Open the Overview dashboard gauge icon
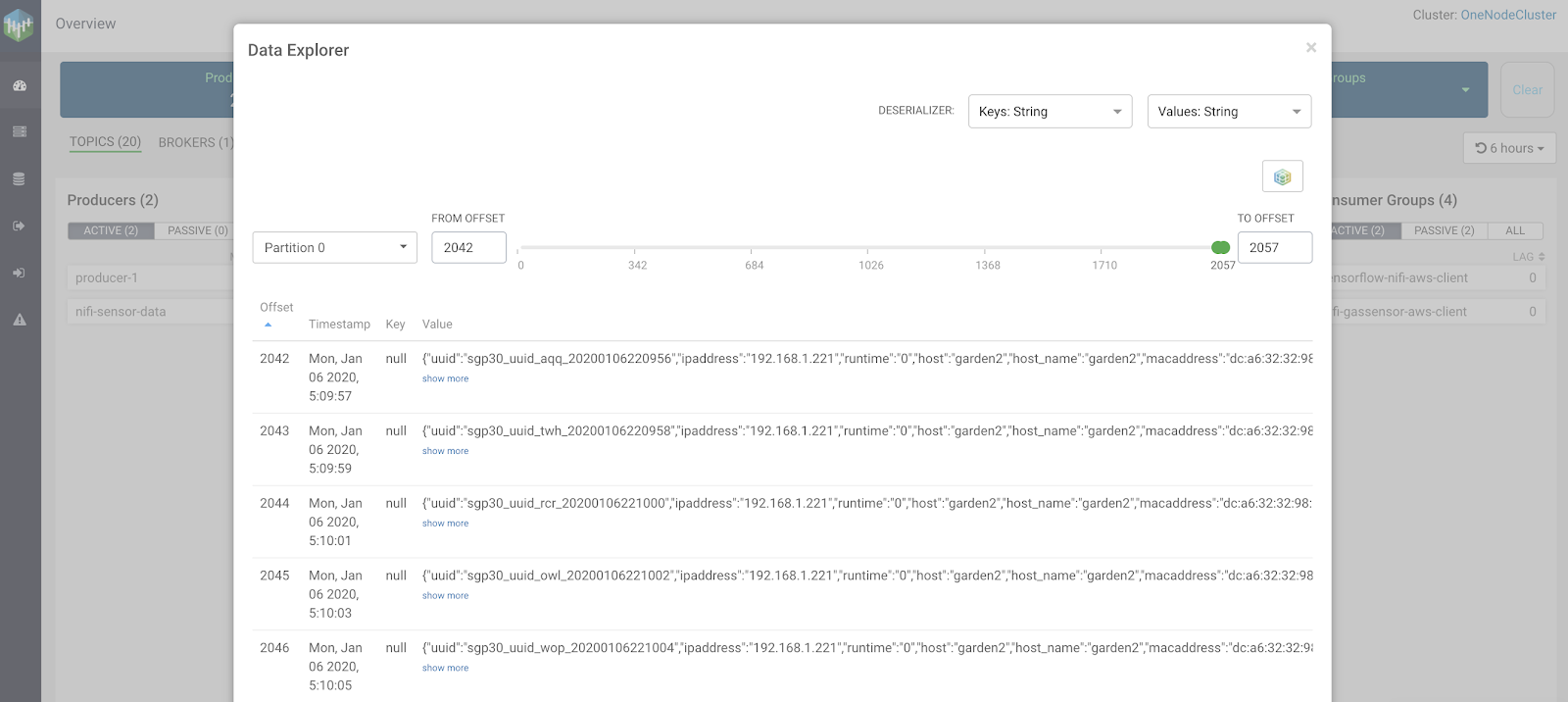Screen dimensions: 1568x702 (20, 85)
